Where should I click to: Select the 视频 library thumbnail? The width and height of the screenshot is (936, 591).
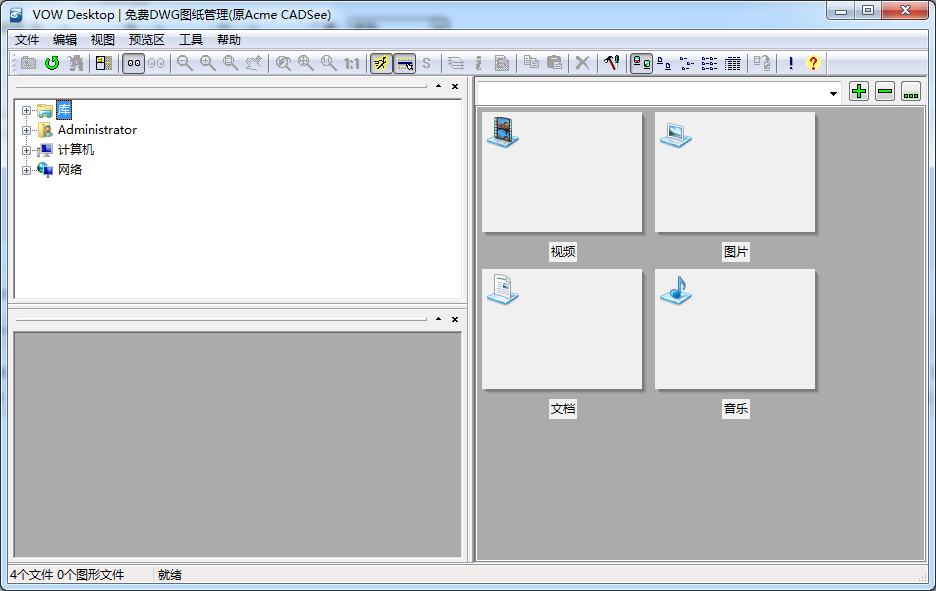pyautogui.click(x=562, y=172)
